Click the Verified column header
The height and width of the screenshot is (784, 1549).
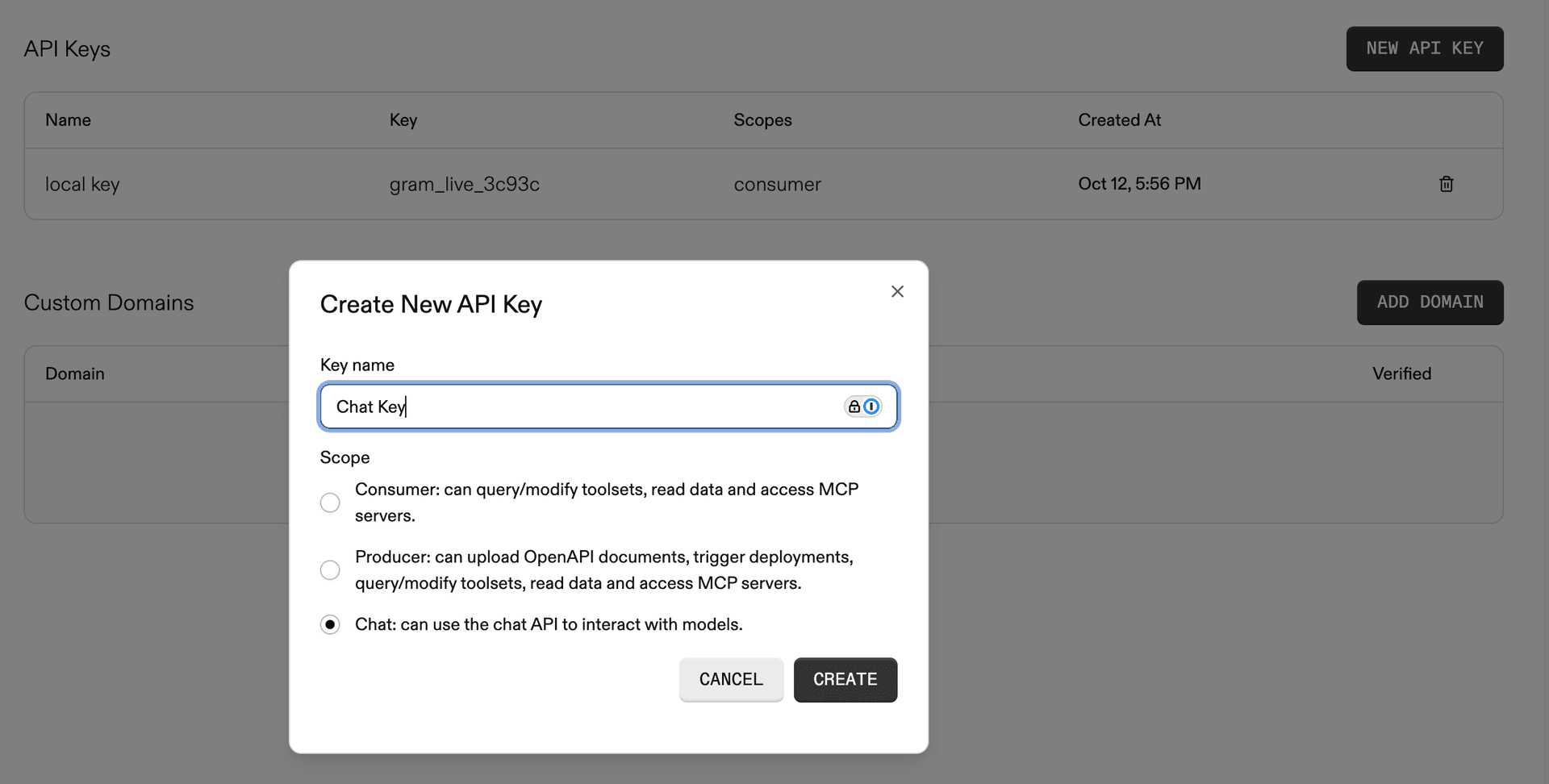coord(1401,373)
